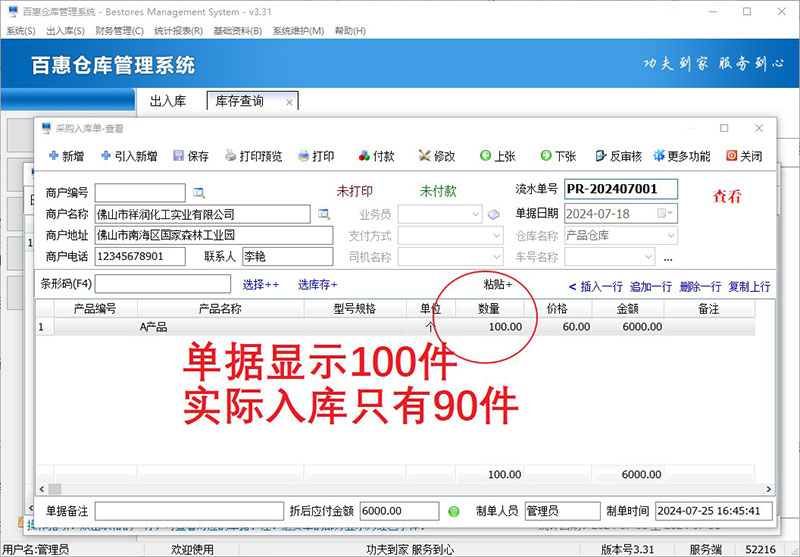Click the 商户编号 input field
This screenshot has height=557, width=800.
pos(140,193)
